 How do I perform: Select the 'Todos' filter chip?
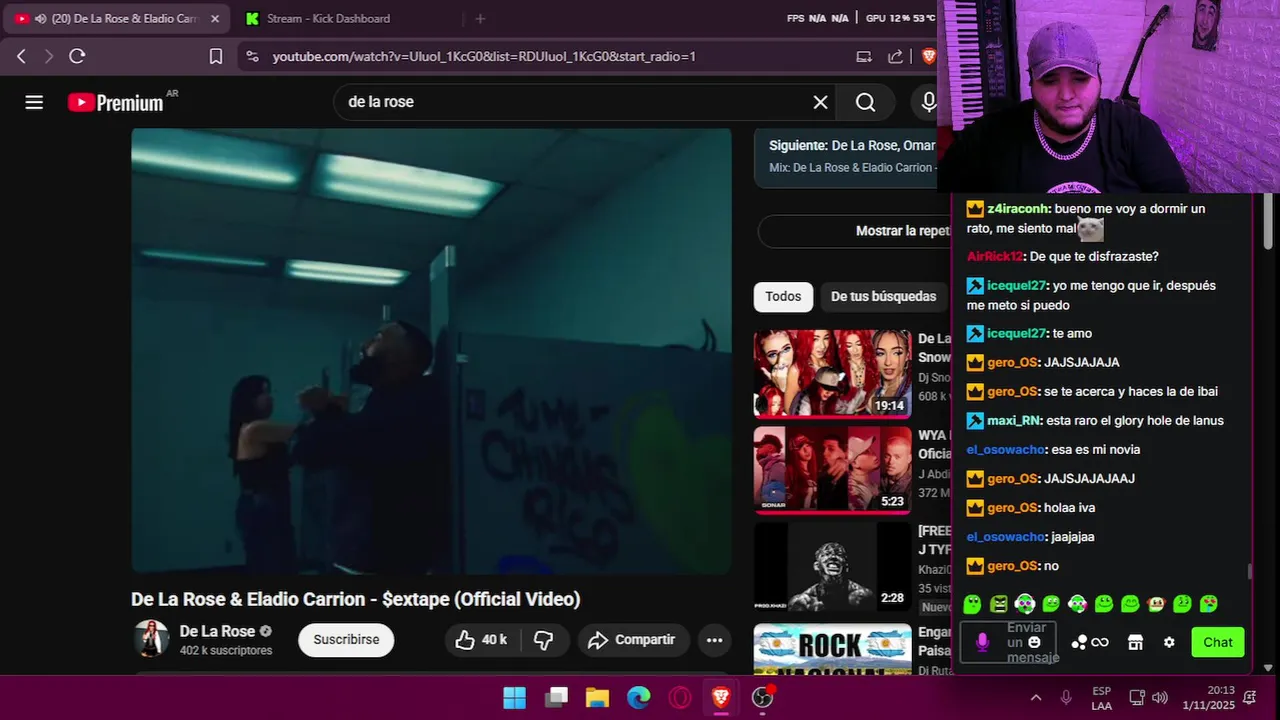coord(783,296)
